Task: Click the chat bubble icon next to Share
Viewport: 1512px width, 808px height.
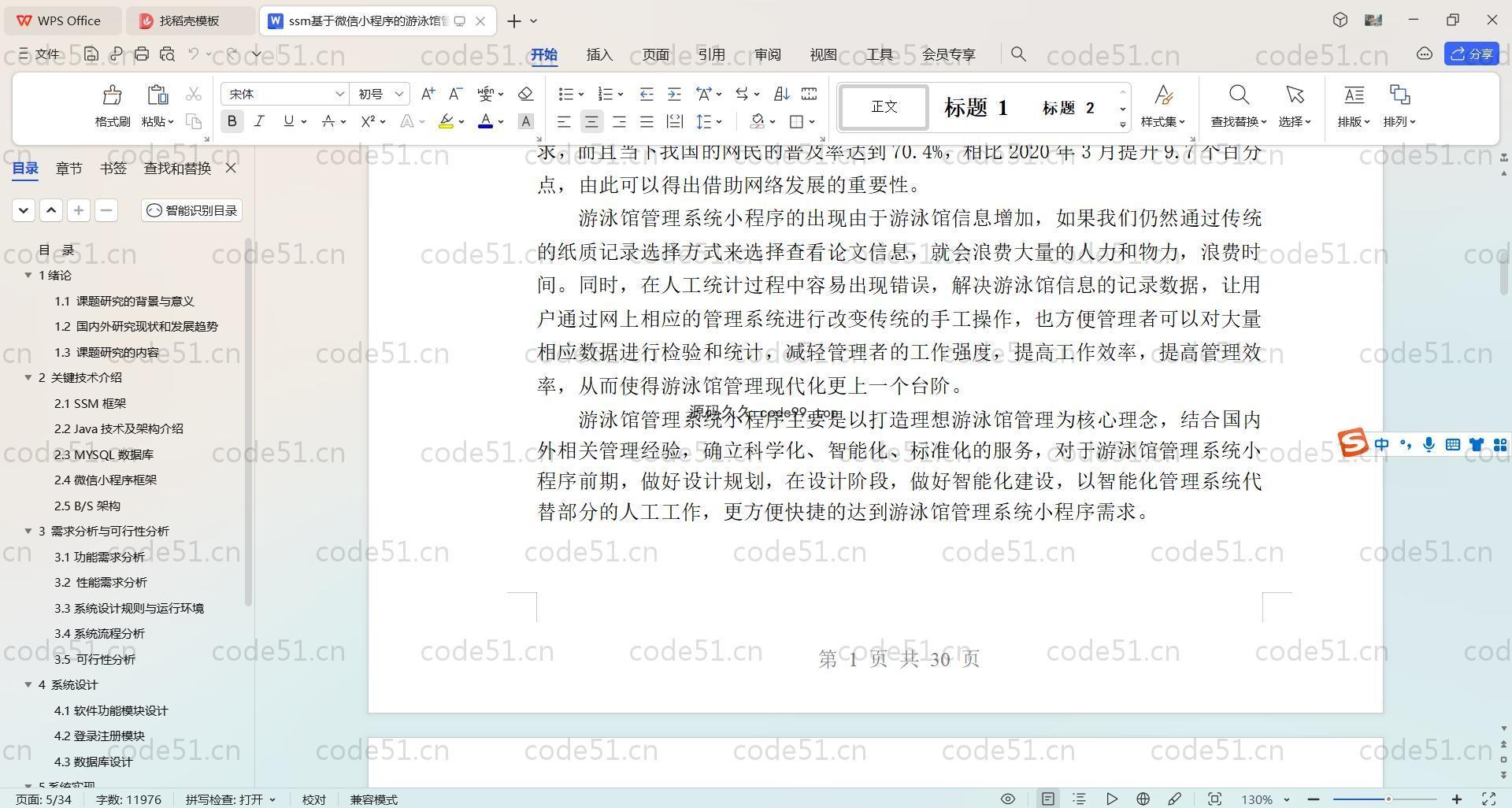Action: coord(1424,54)
